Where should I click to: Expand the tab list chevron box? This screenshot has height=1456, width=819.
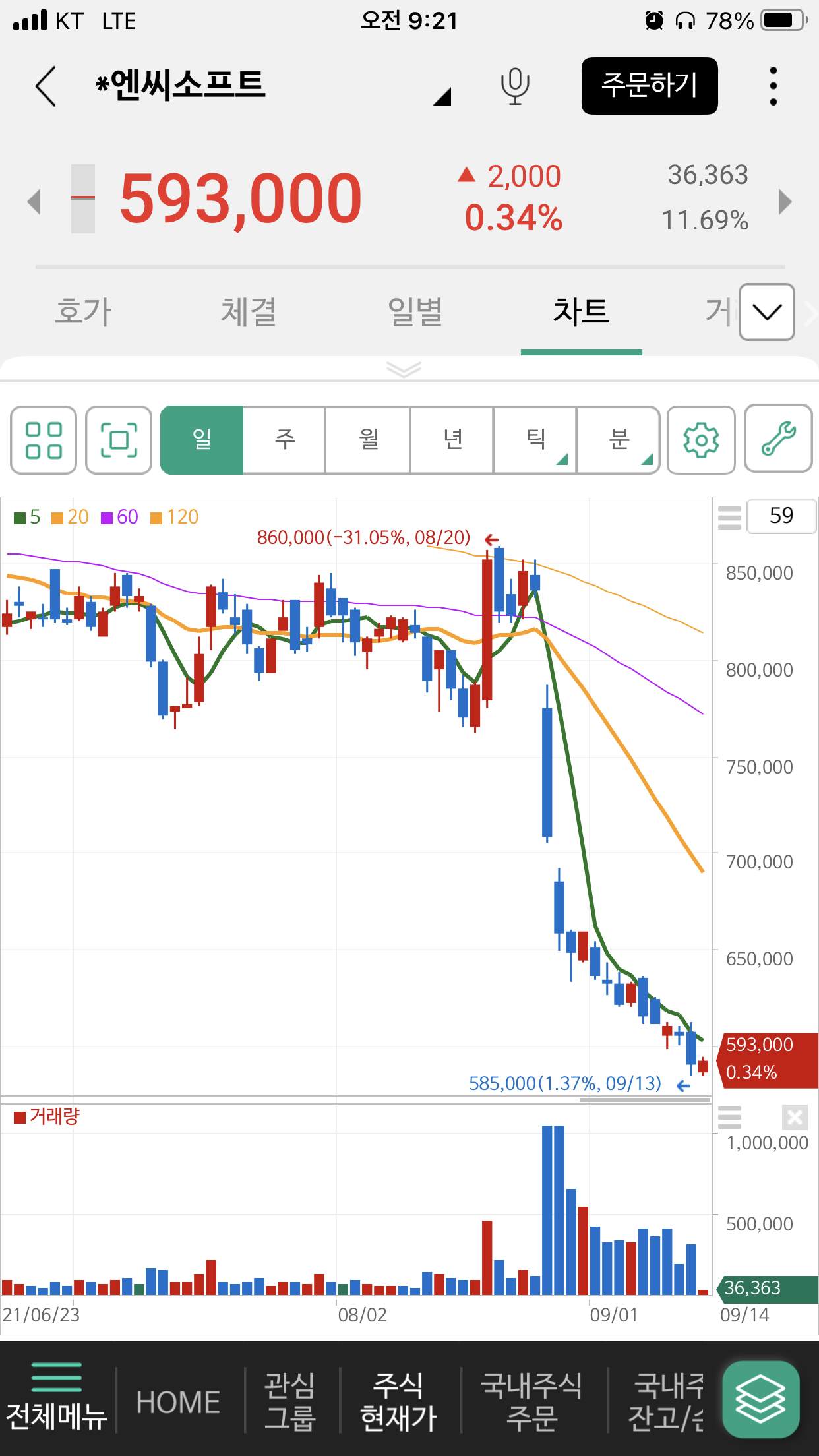[x=766, y=312]
